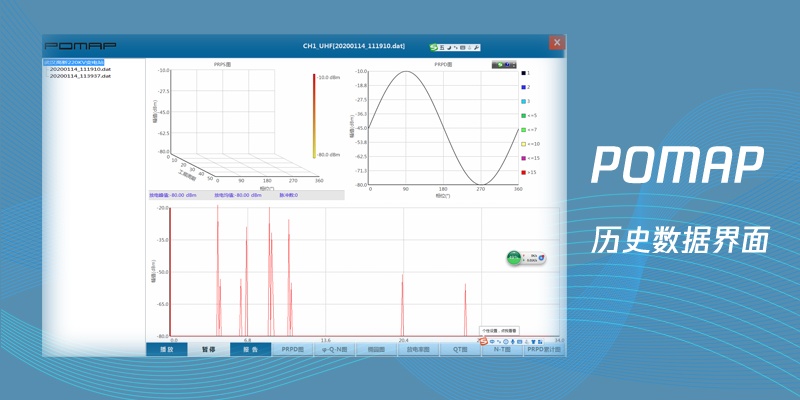
Task: Click the Sogou input method S icon
Action: (434, 47)
